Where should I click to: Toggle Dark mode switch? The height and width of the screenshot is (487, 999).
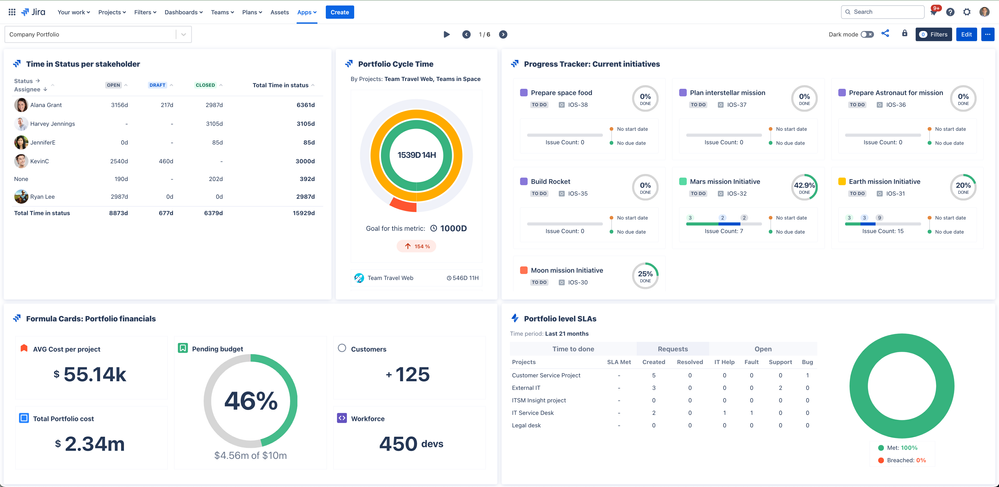(867, 34)
